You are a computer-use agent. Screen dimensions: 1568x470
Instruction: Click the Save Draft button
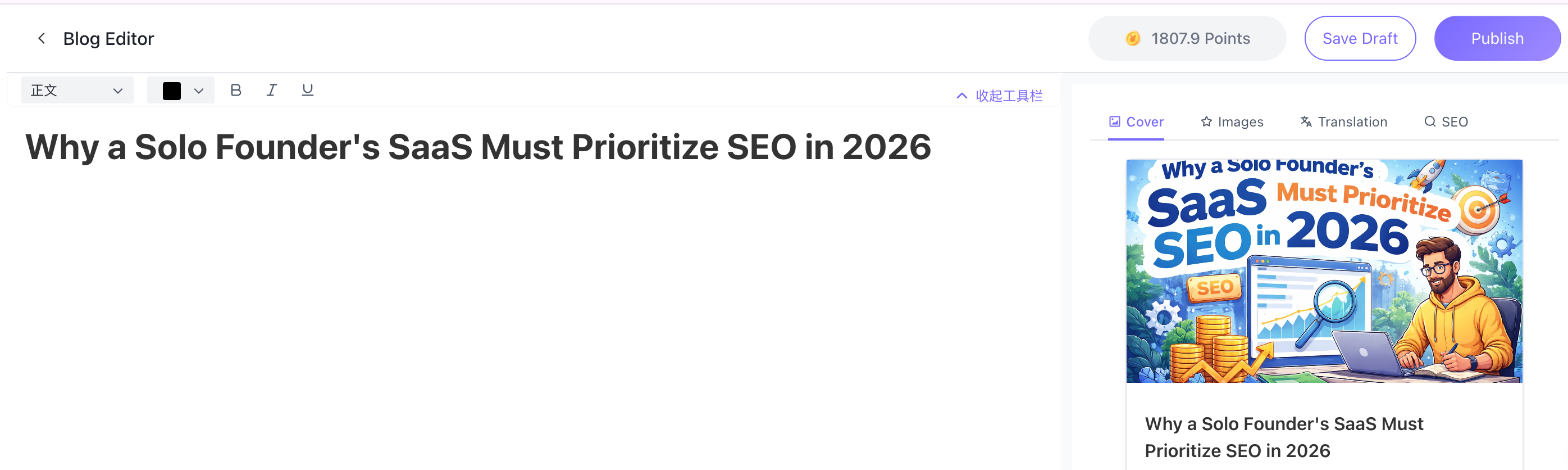pyautogui.click(x=1360, y=38)
